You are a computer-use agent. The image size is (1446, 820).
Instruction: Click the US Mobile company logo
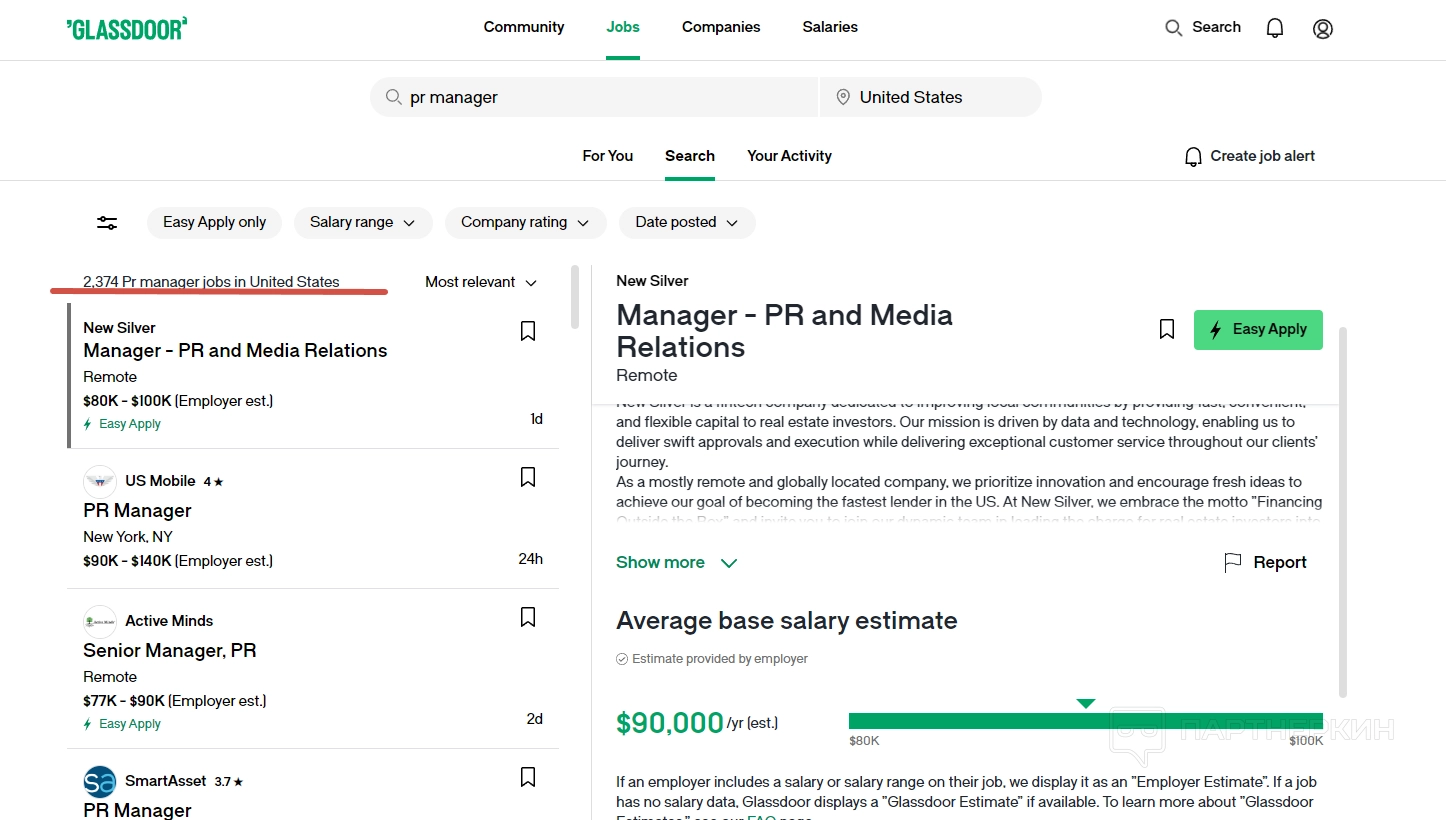pos(100,481)
